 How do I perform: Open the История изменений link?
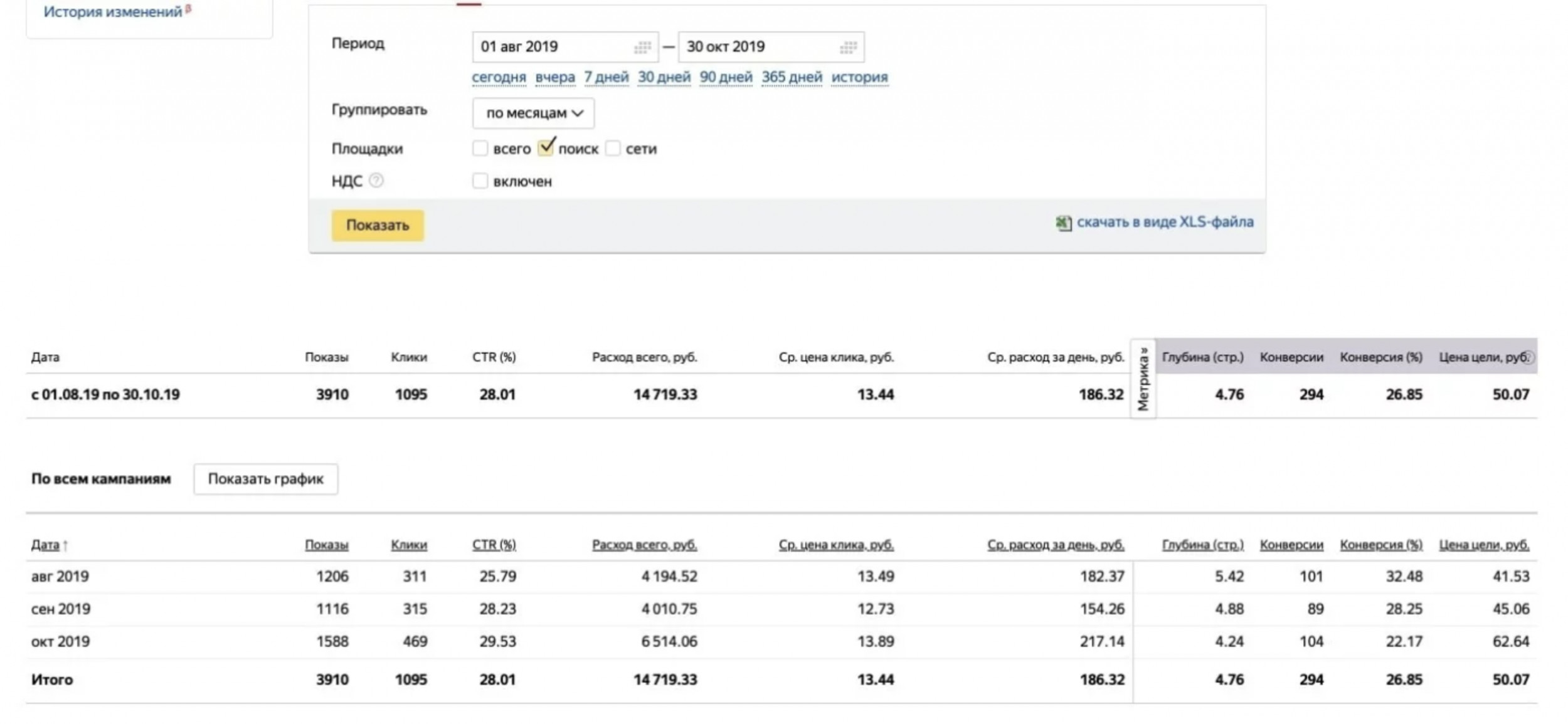pyautogui.click(x=113, y=12)
